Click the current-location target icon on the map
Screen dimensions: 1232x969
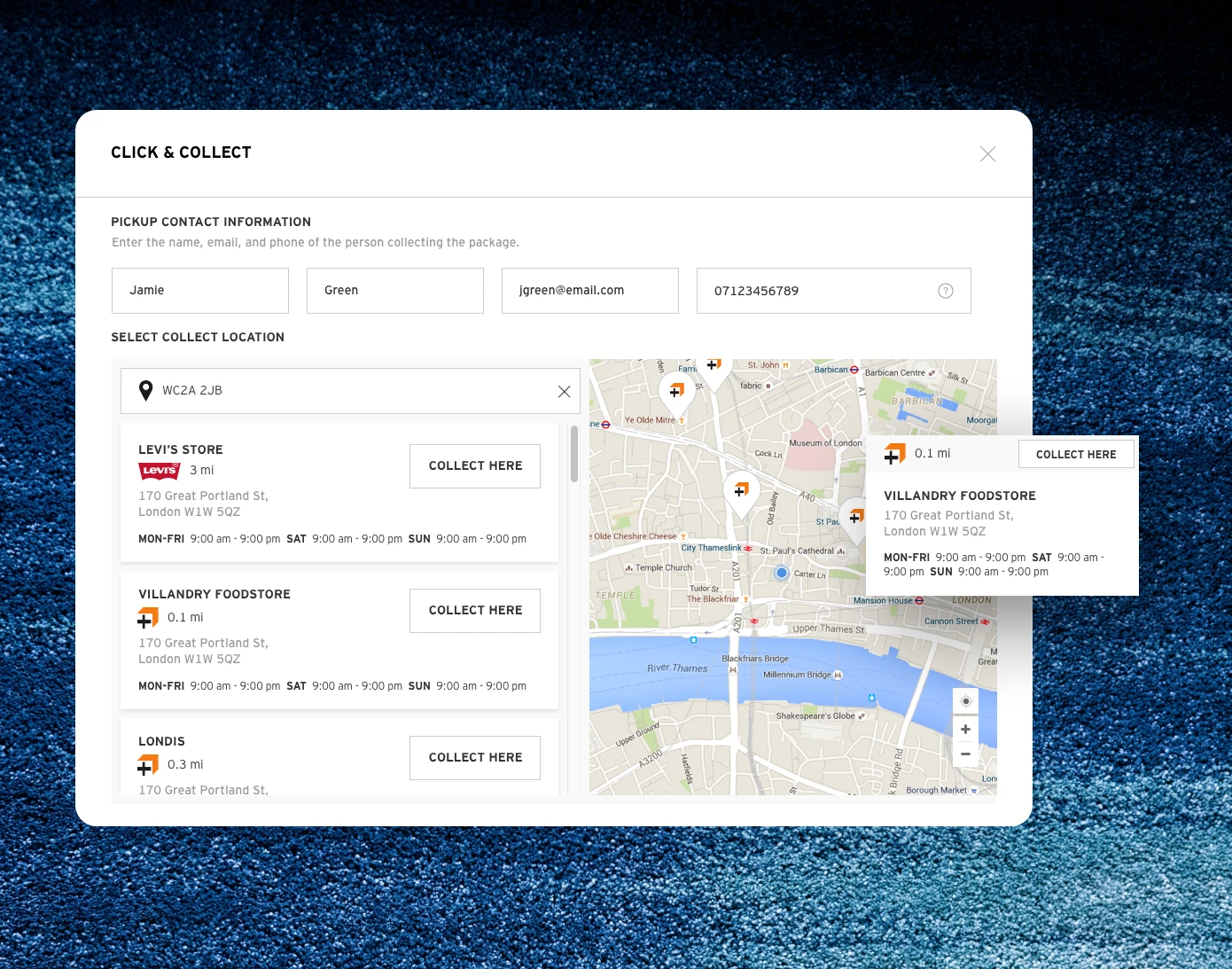(965, 701)
